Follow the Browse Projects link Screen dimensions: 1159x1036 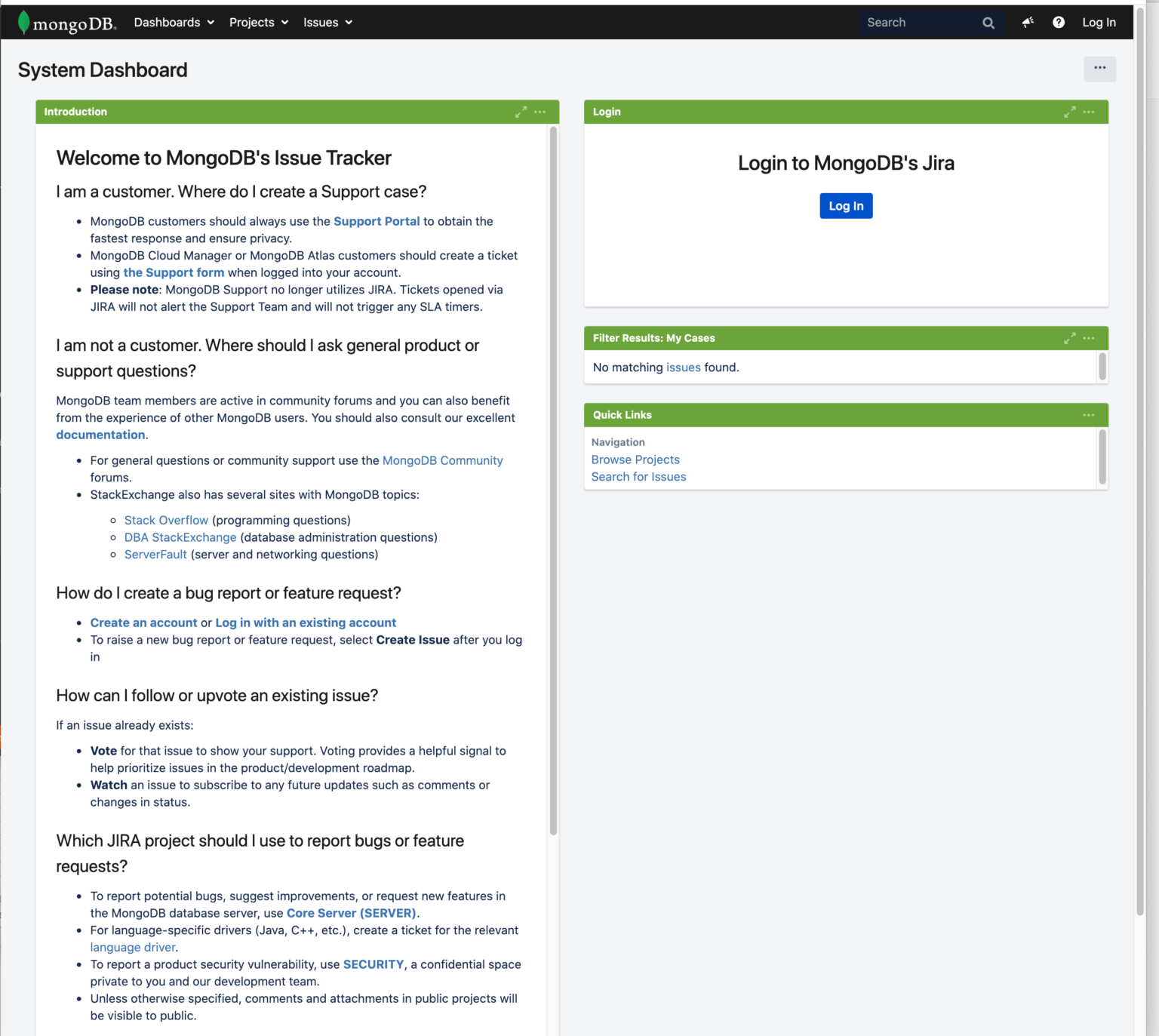click(635, 460)
